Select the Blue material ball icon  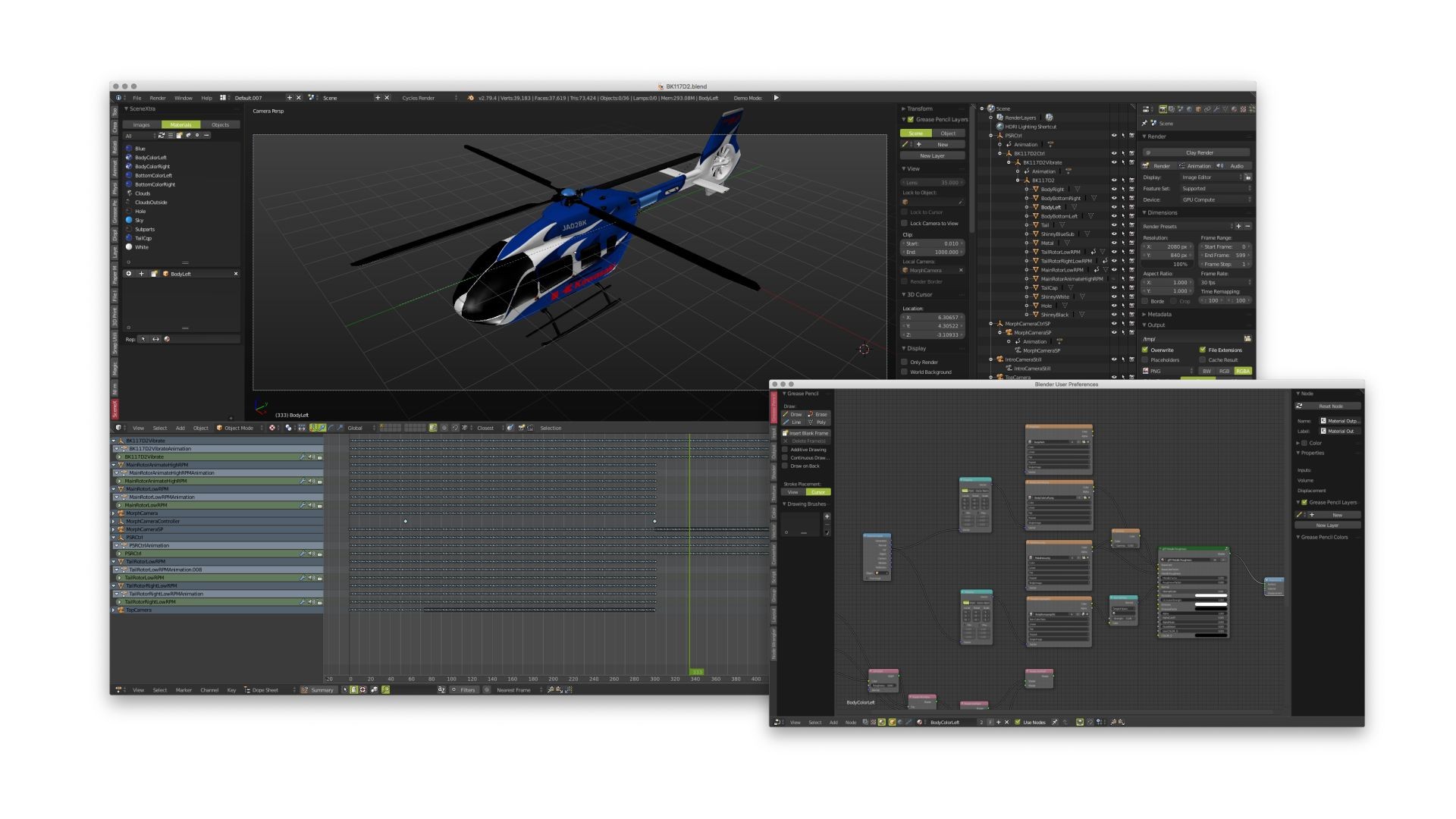click(129, 149)
